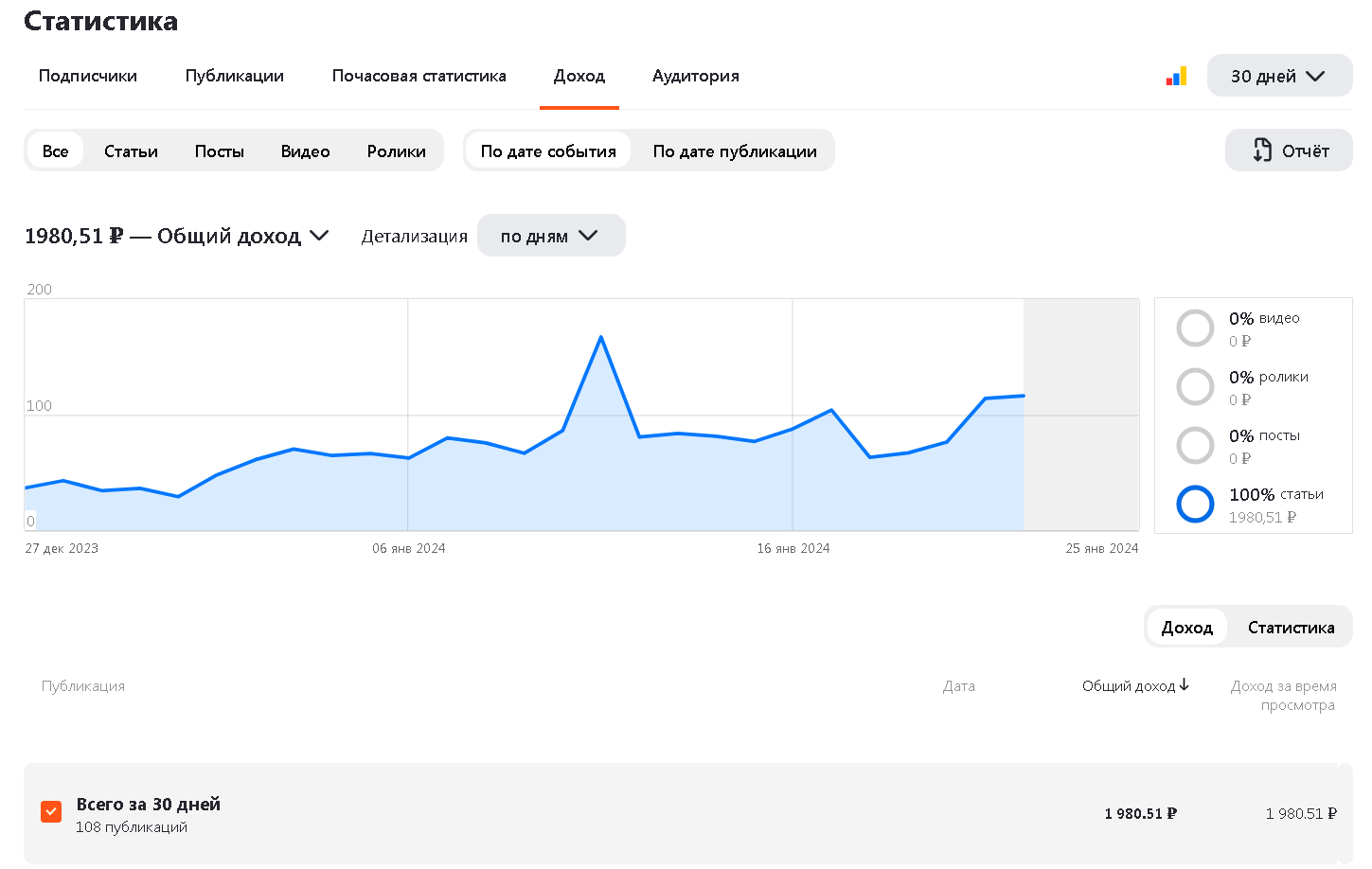This screenshot has width=1372, height=869.
Task: Open the 30 дней period dropdown
Action: [1278, 76]
